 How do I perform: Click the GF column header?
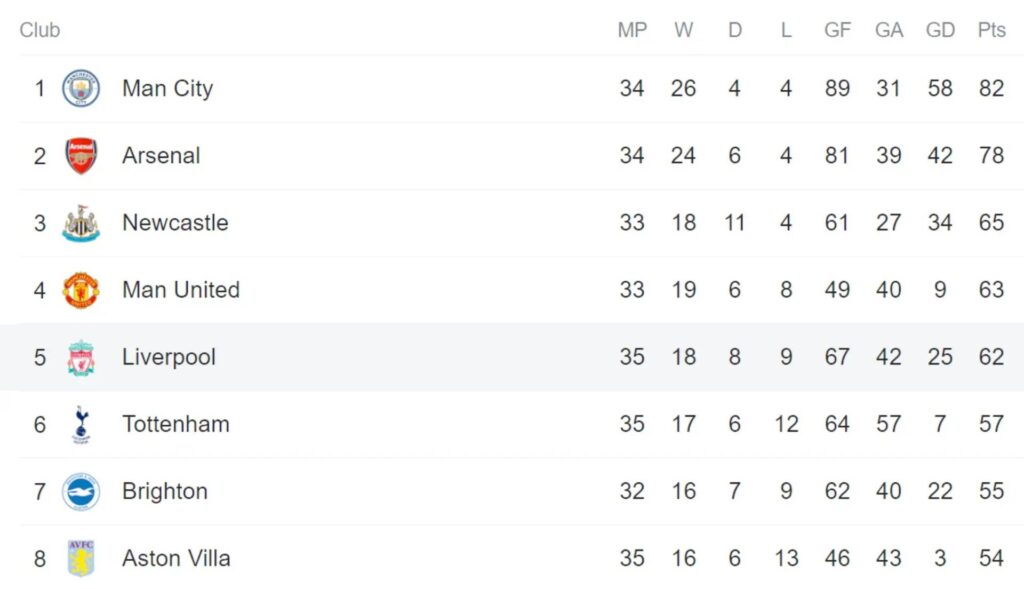[x=837, y=30]
